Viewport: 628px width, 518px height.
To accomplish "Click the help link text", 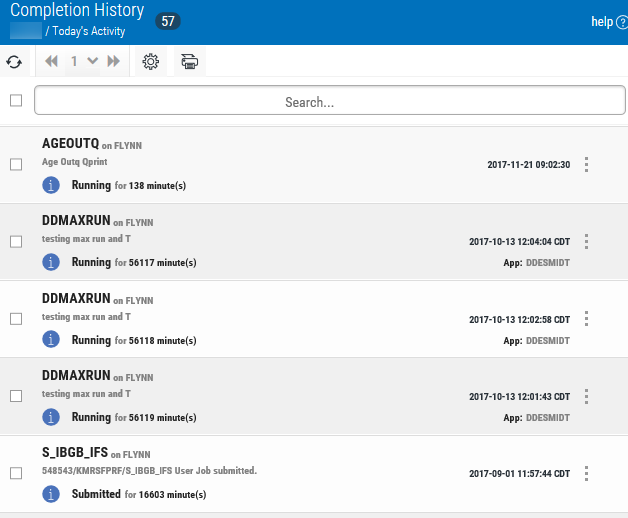I will tap(601, 22).
